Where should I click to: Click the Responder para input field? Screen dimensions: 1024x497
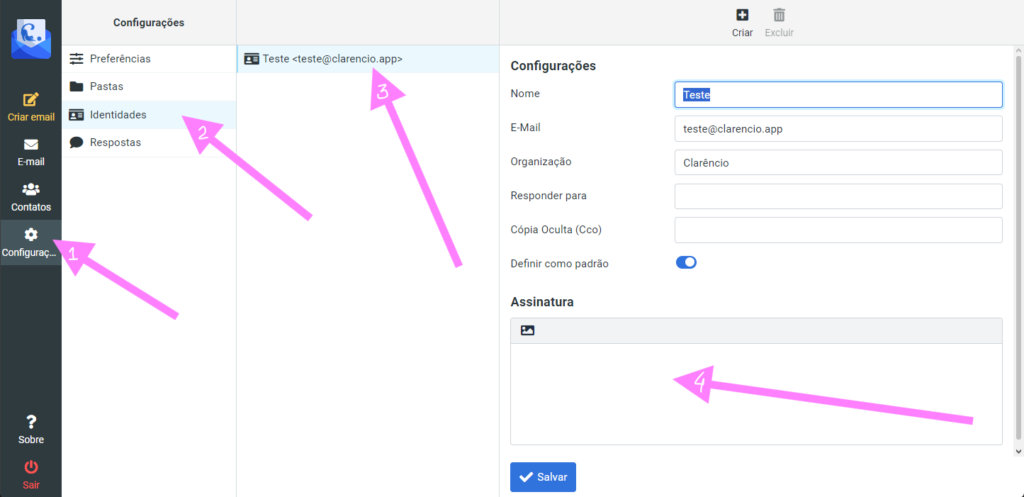pos(838,196)
